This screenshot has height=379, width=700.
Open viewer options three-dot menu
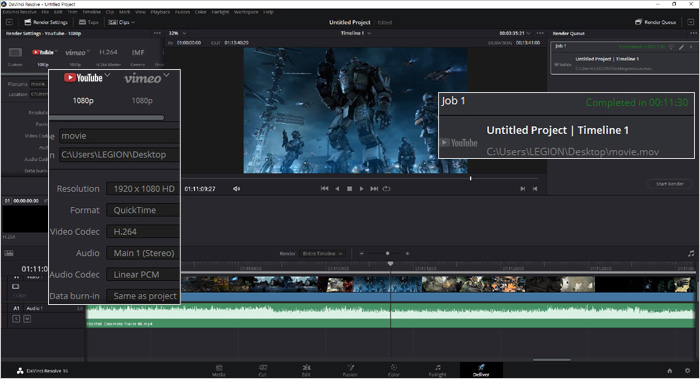[540, 33]
